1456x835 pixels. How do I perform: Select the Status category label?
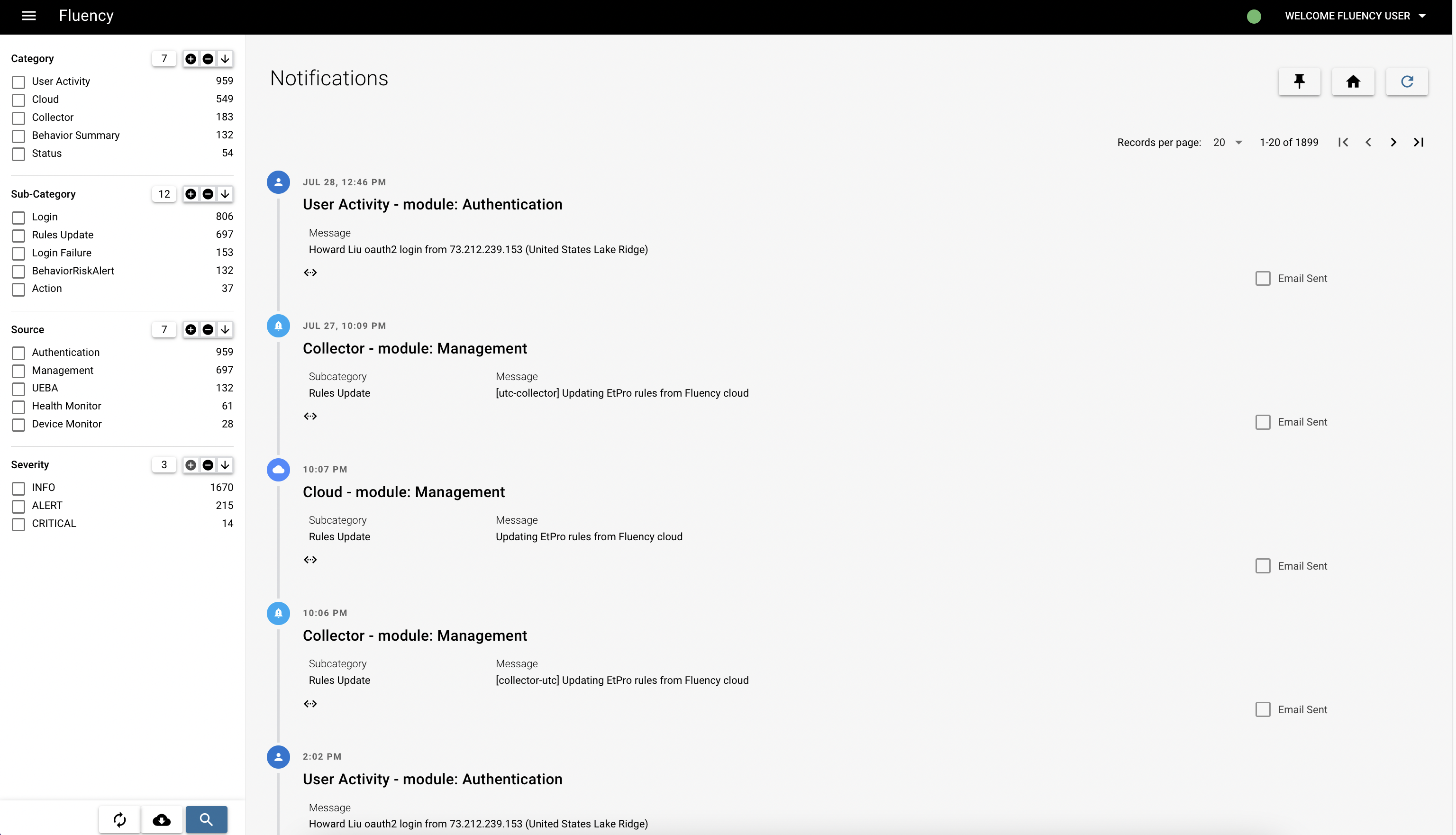[x=46, y=153]
